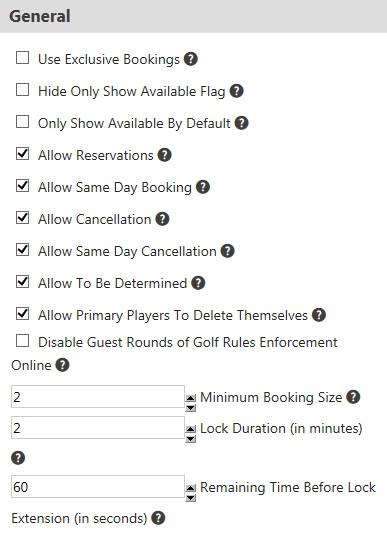
Task: Enable Use Exclusive Bookings checkbox
Action: pyautogui.click(x=23, y=58)
